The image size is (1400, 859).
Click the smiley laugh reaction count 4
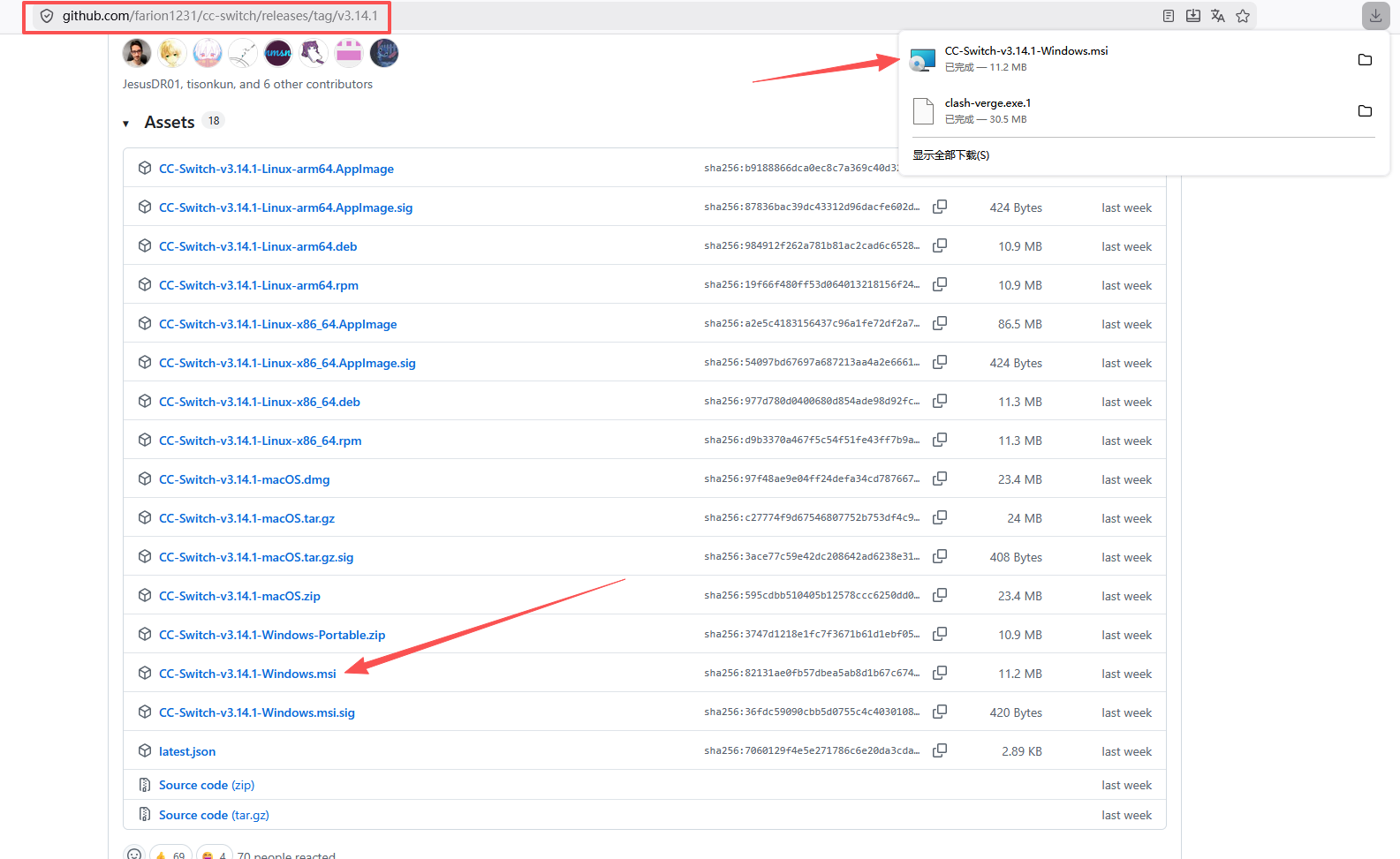coord(214,854)
